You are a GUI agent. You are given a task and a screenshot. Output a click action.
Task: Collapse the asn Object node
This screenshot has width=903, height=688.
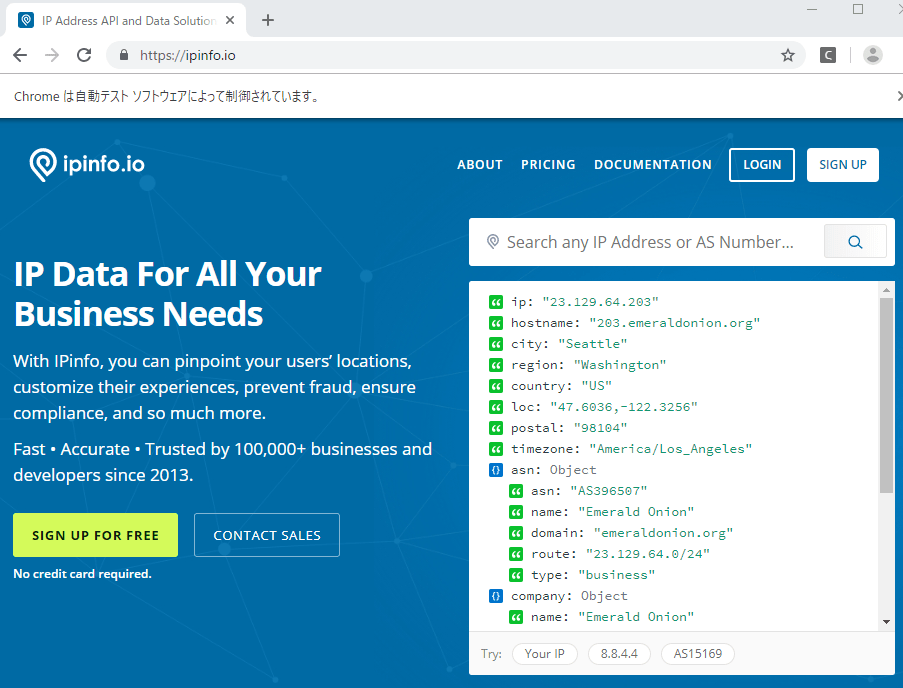496,470
